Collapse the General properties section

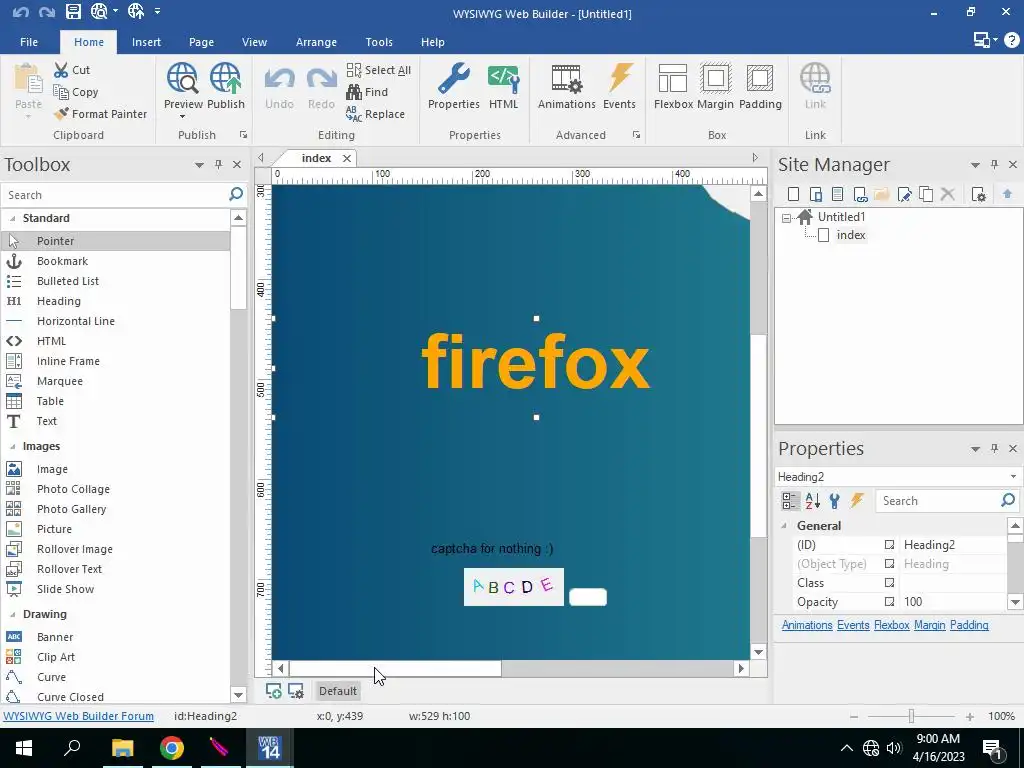pyautogui.click(x=784, y=526)
